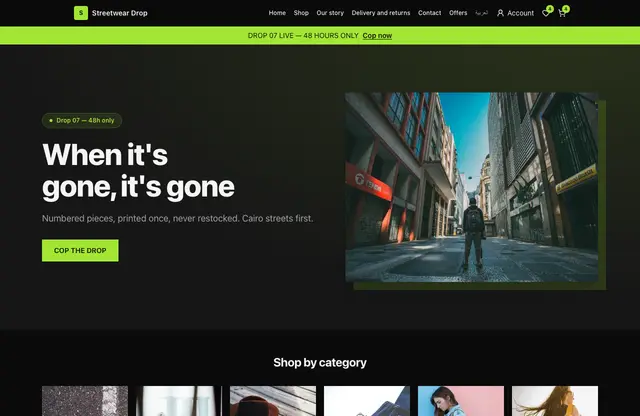Click the green S logo icon
Viewport: 640px width, 416px height.
81,13
